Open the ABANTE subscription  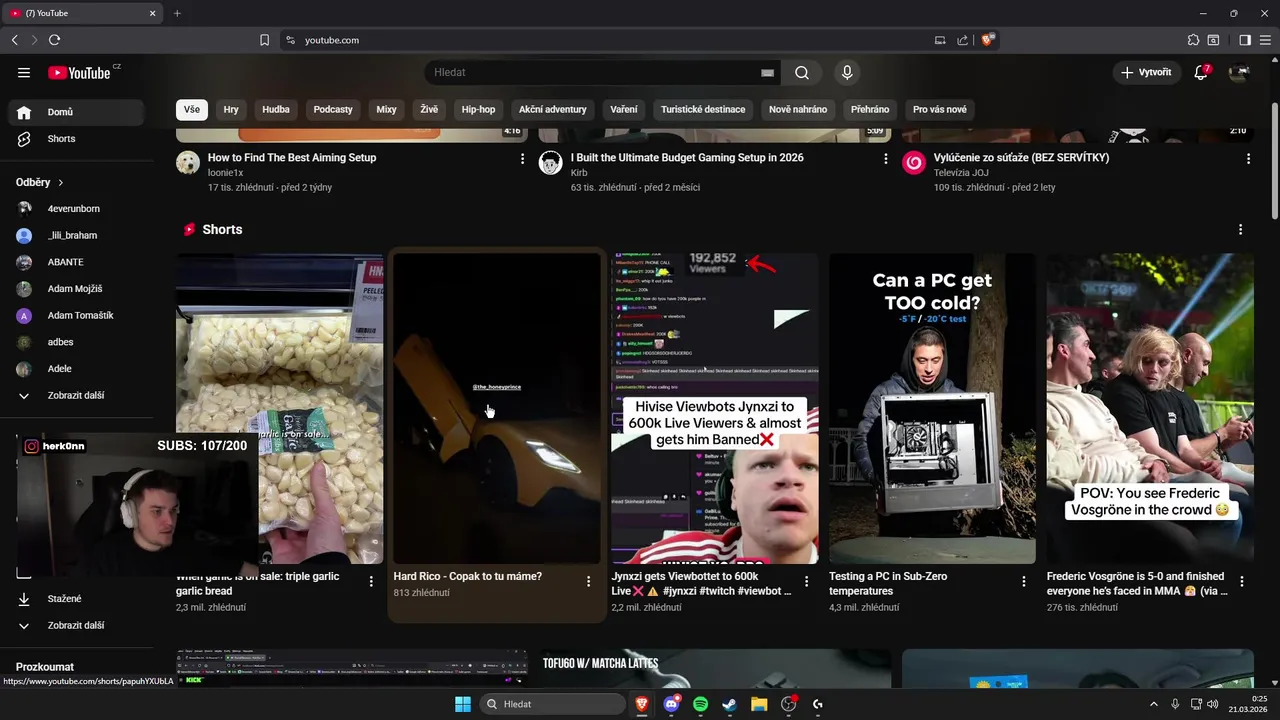click(x=75, y=262)
